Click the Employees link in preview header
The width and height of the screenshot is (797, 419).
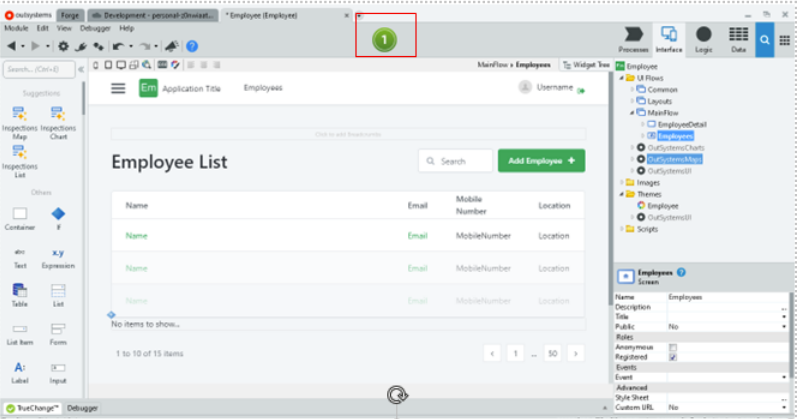[263, 88]
